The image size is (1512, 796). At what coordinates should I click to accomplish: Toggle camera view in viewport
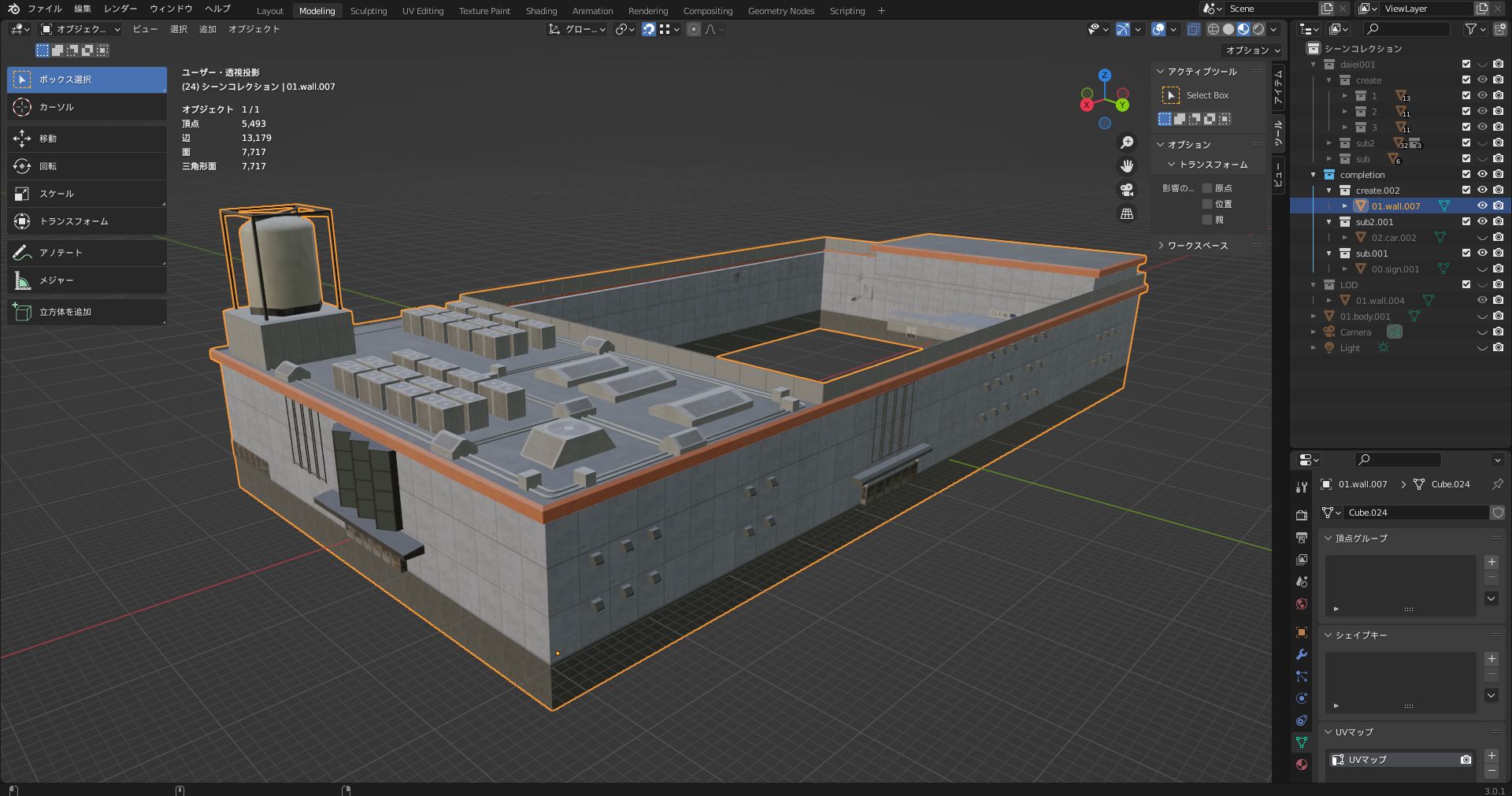(1127, 190)
